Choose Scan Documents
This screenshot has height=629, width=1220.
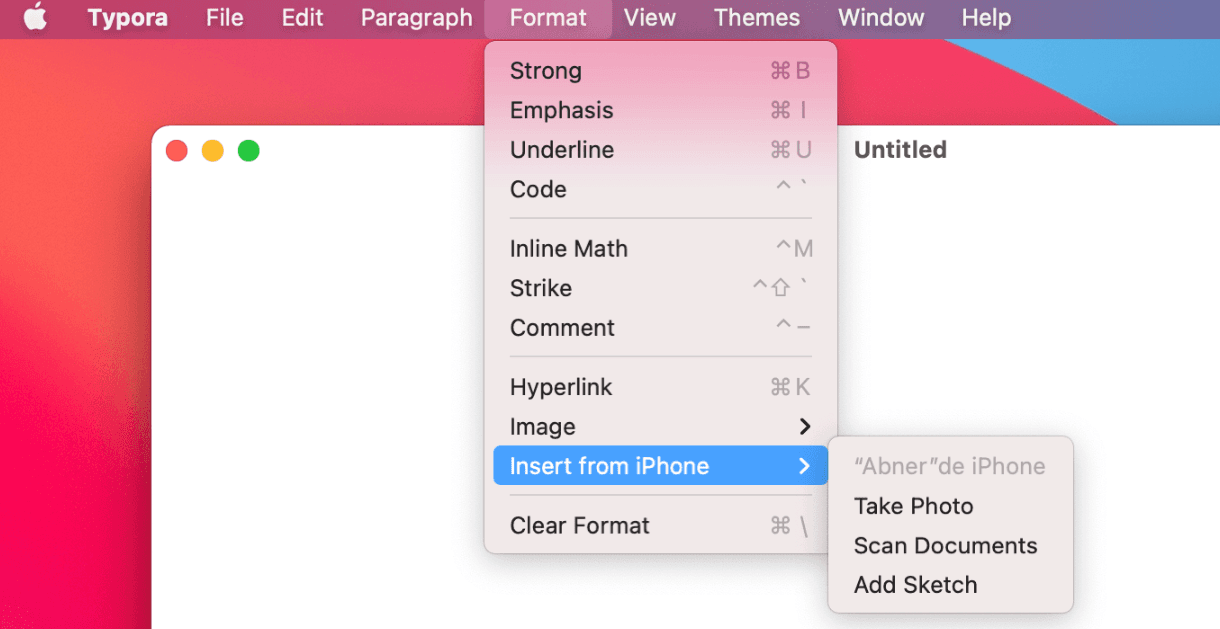click(x=945, y=546)
